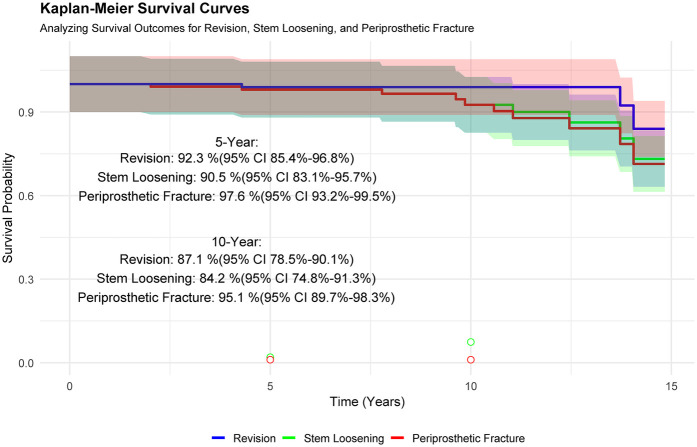Click the Survival Probability axis label
This screenshot has width=697, height=447.
click(8, 208)
